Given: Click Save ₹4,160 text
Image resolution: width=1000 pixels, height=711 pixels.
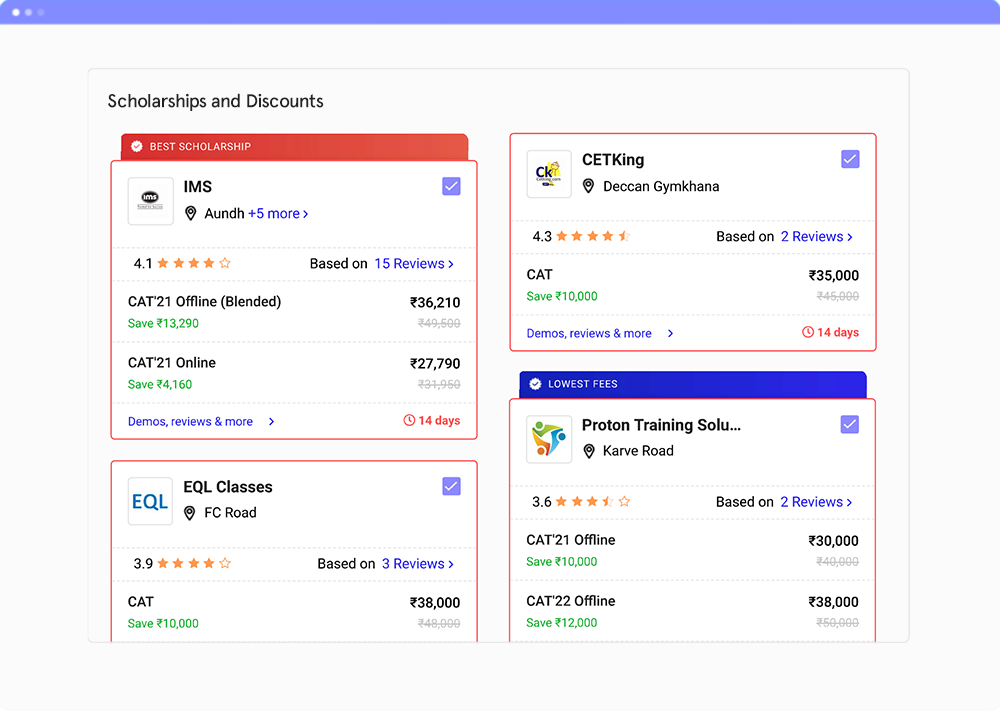Looking at the screenshot, I should [x=160, y=385].
